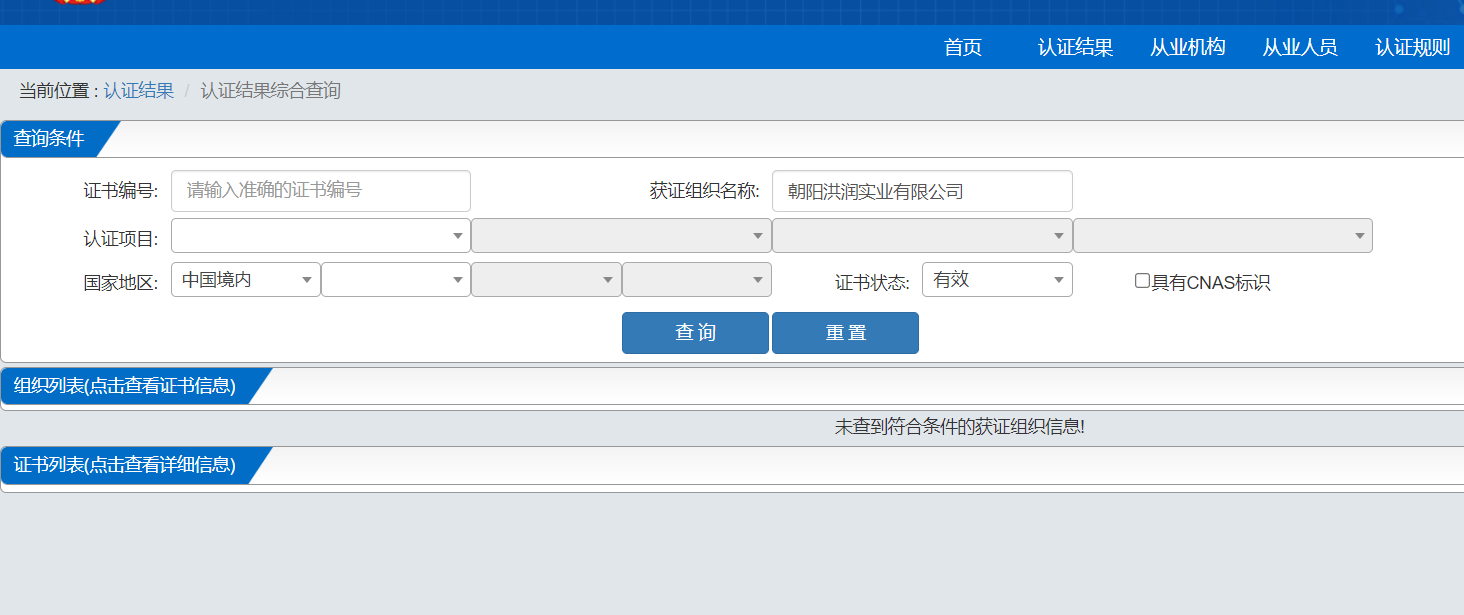Select the 查询条件 panel header
Viewport: 1464px width, 615px height.
click(x=49, y=139)
